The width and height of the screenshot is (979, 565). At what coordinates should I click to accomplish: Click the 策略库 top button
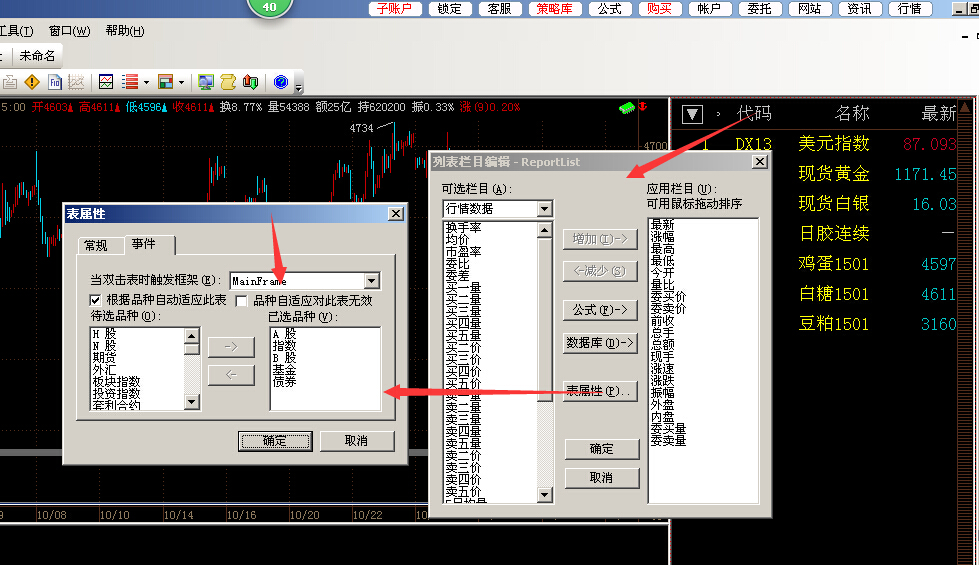click(554, 9)
